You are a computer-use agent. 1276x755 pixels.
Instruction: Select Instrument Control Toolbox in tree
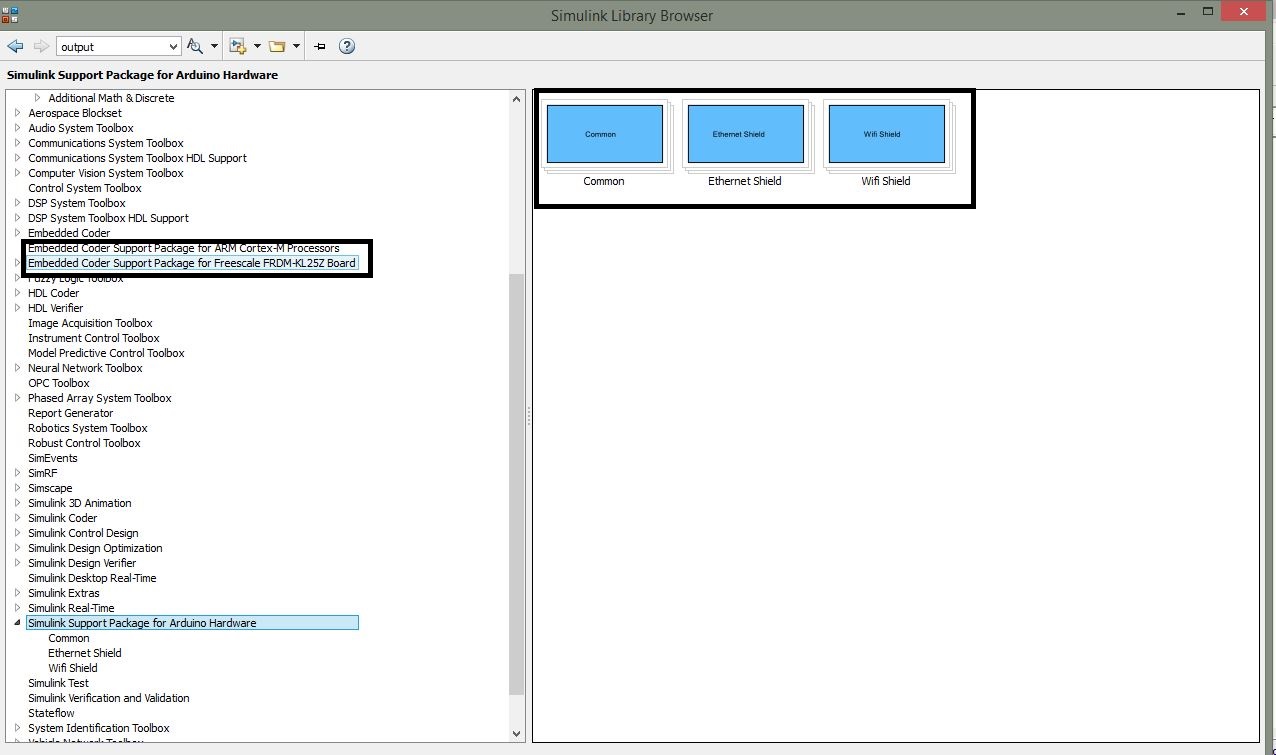(94, 338)
